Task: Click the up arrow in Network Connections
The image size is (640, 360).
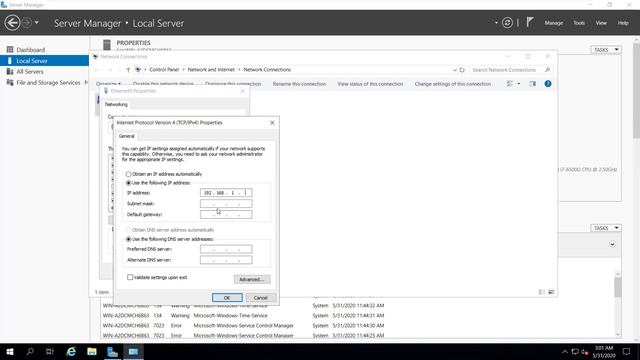Action: 128,70
